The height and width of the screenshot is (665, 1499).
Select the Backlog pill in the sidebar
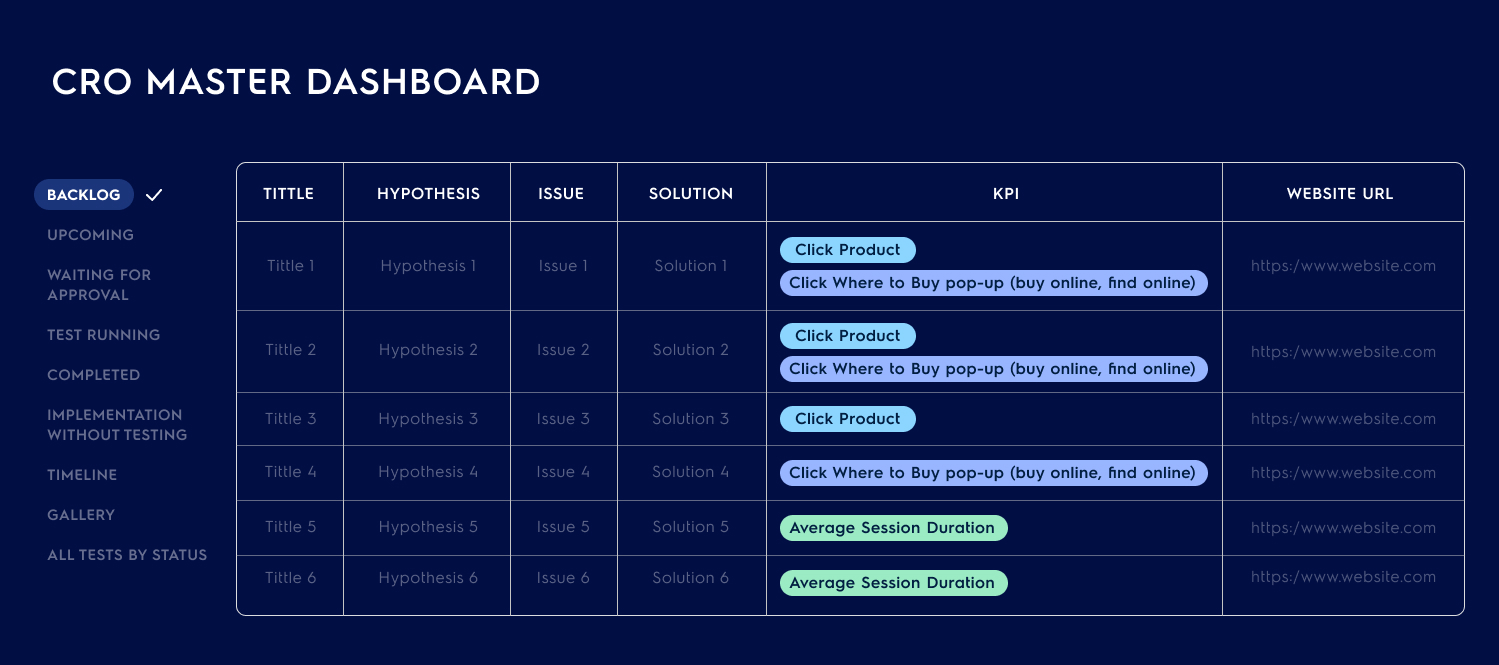tap(83, 194)
